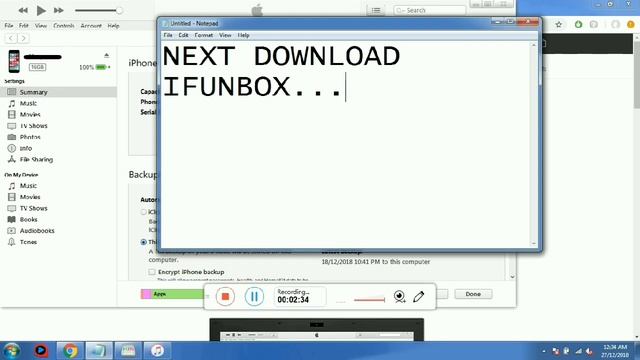Eject the iPhone using the eject icon
Image resolution: width=640 pixels, height=360 pixels.
(107, 55)
